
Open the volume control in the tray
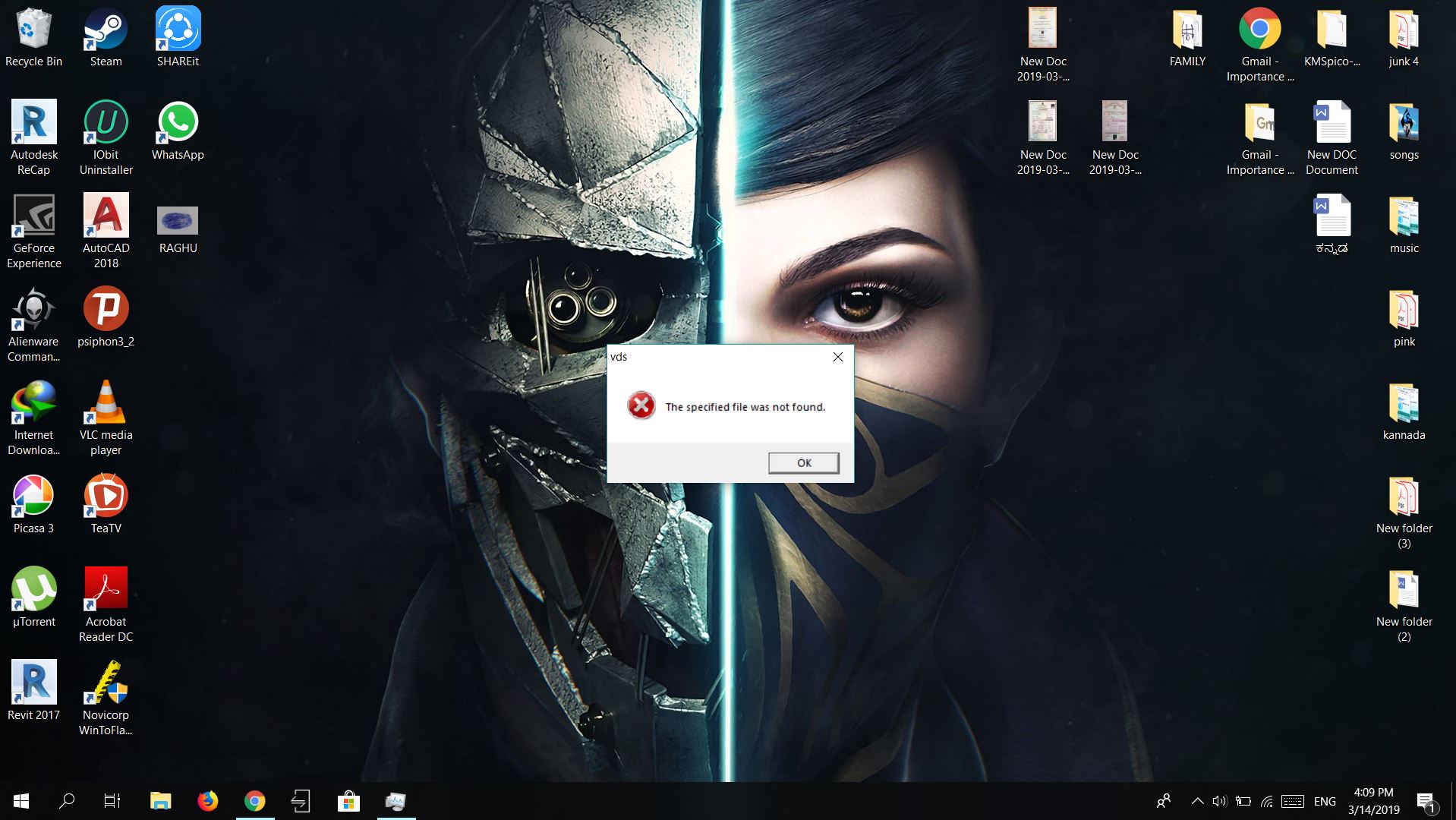coord(1219,801)
